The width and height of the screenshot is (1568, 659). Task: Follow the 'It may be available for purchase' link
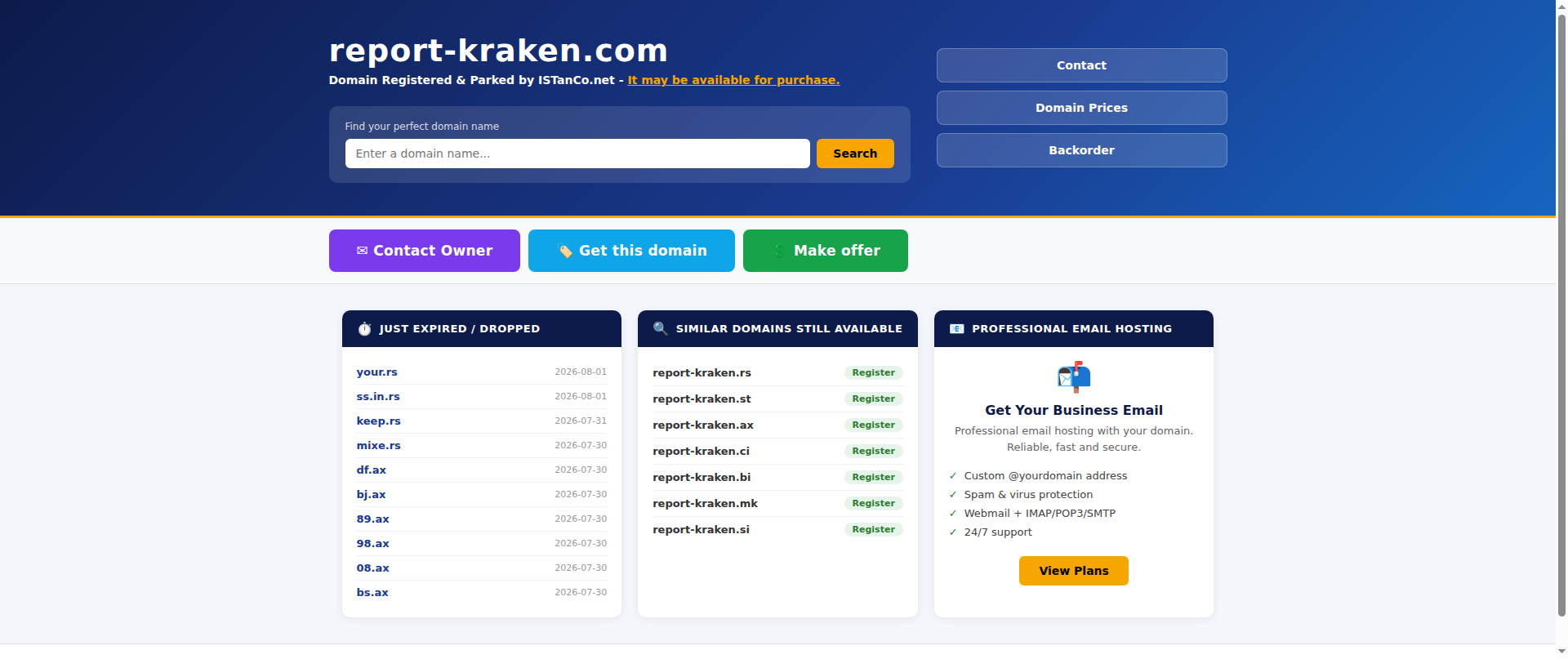click(733, 80)
